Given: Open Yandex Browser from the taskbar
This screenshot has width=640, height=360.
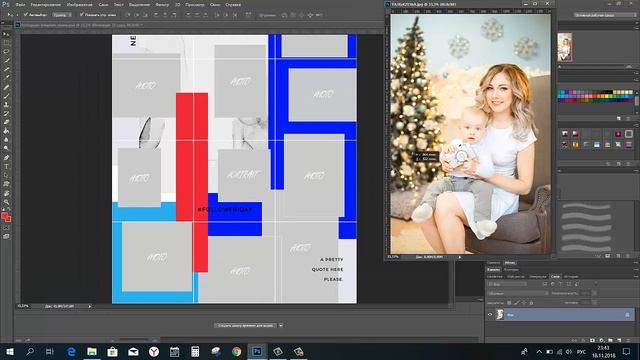Looking at the screenshot, I should (x=154, y=351).
